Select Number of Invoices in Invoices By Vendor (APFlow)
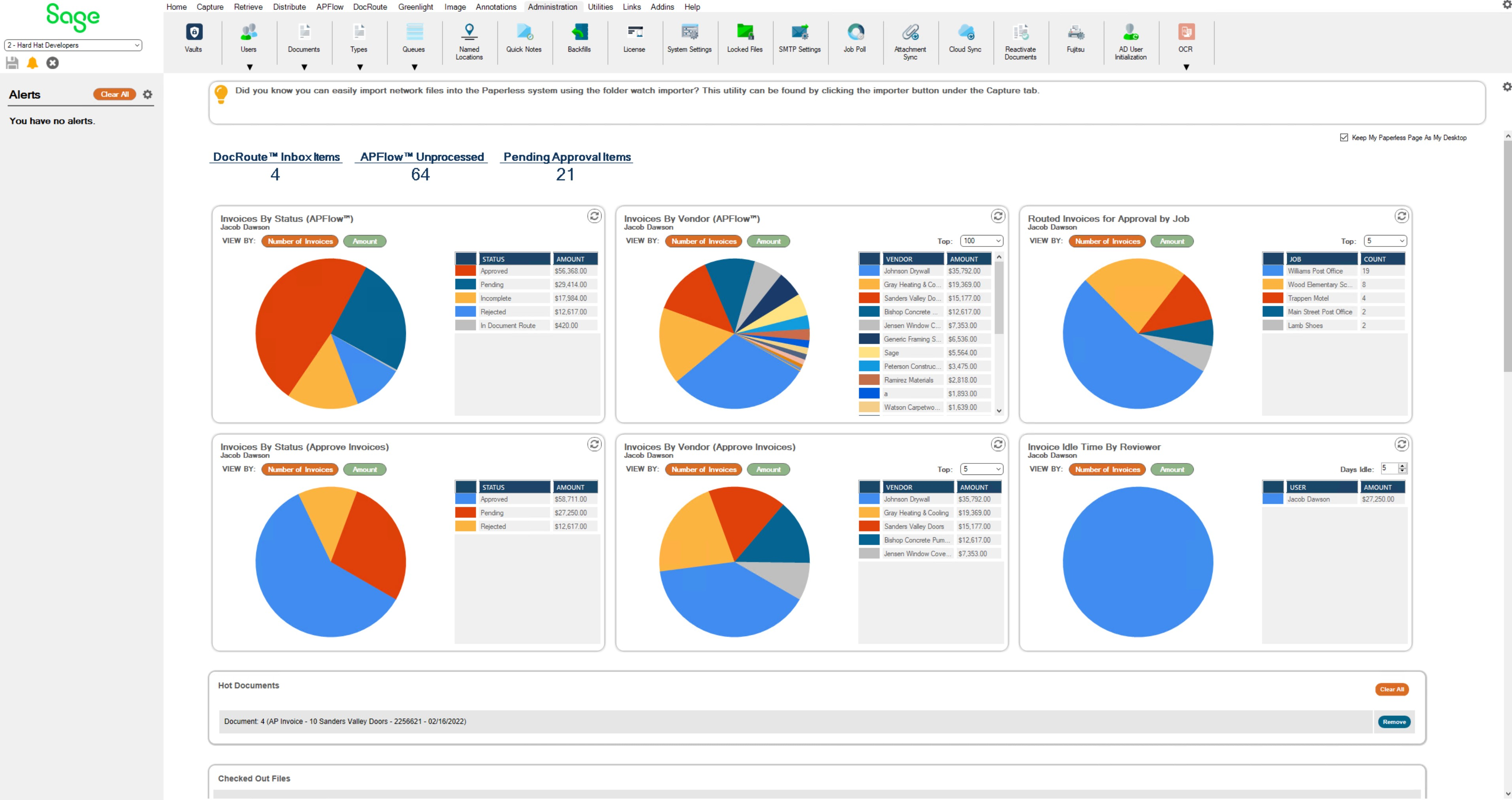Screen dimensions: 1512x800 point(703,241)
